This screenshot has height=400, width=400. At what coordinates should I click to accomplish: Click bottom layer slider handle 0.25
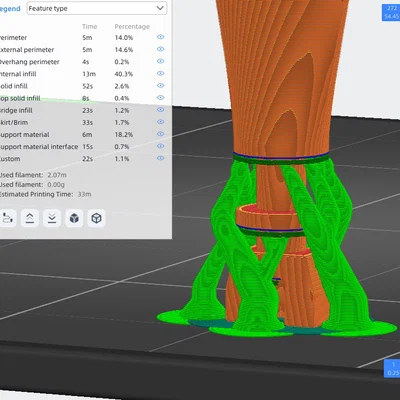(x=392, y=369)
